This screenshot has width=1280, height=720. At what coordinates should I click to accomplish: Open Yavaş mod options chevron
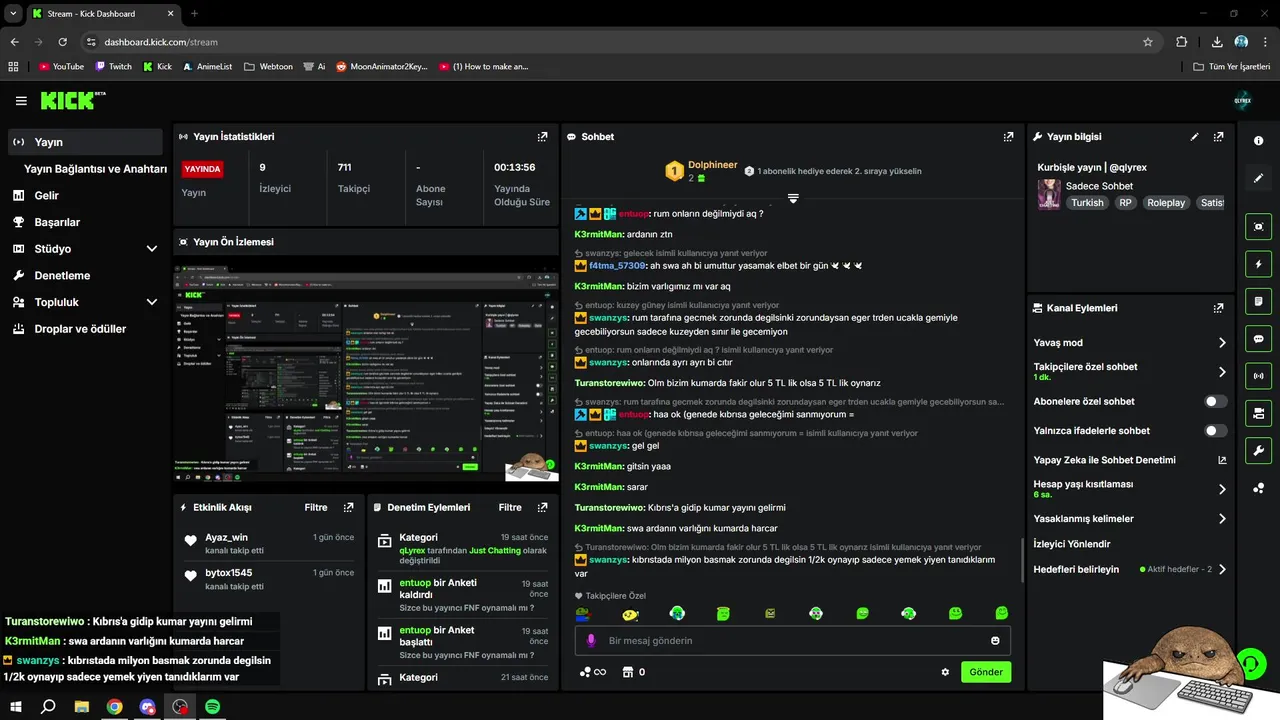point(1222,343)
